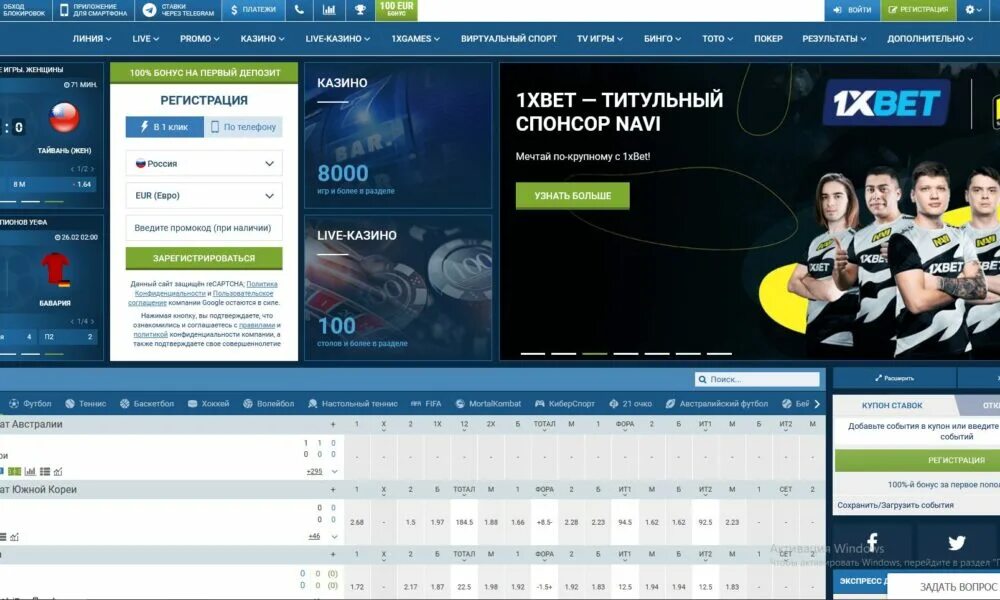Select the Баскетбол sport filter
The width and height of the screenshot is (1000, 600).
pyautogui.click(x=147, y=404)
